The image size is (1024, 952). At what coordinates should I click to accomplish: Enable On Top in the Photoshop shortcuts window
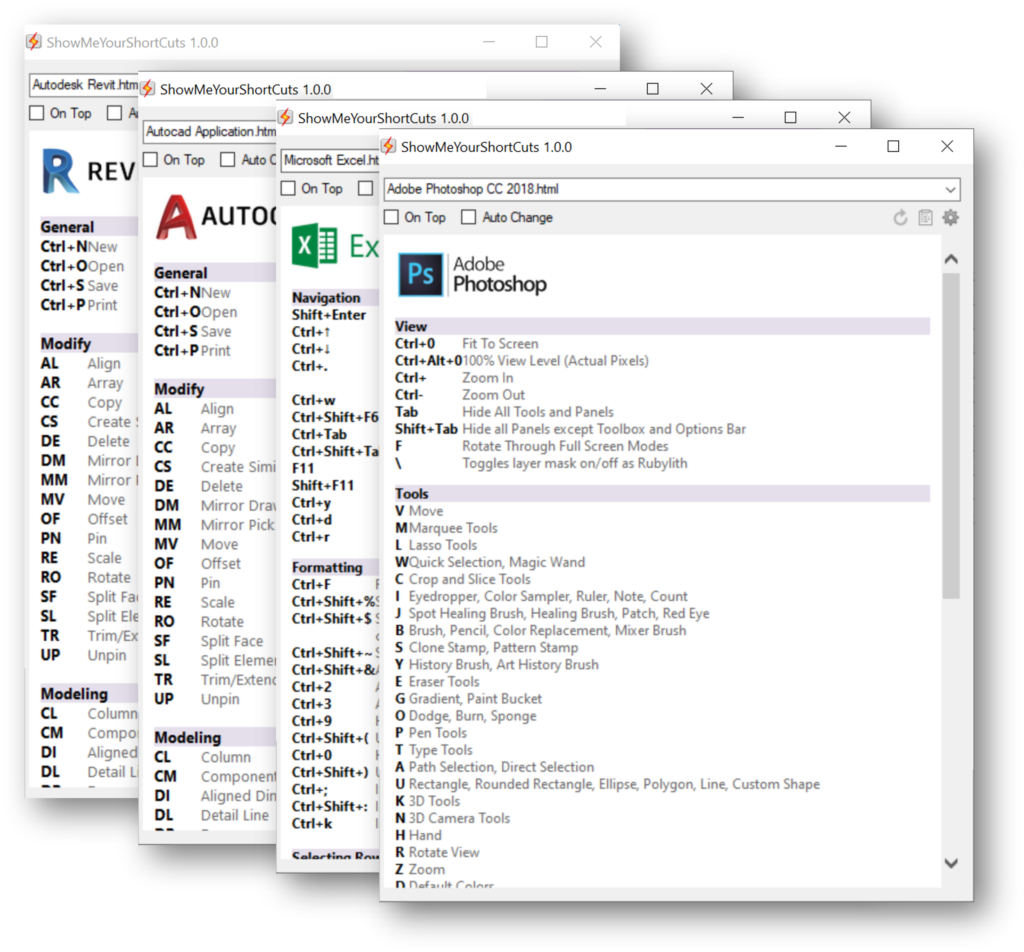coord(390,217)
